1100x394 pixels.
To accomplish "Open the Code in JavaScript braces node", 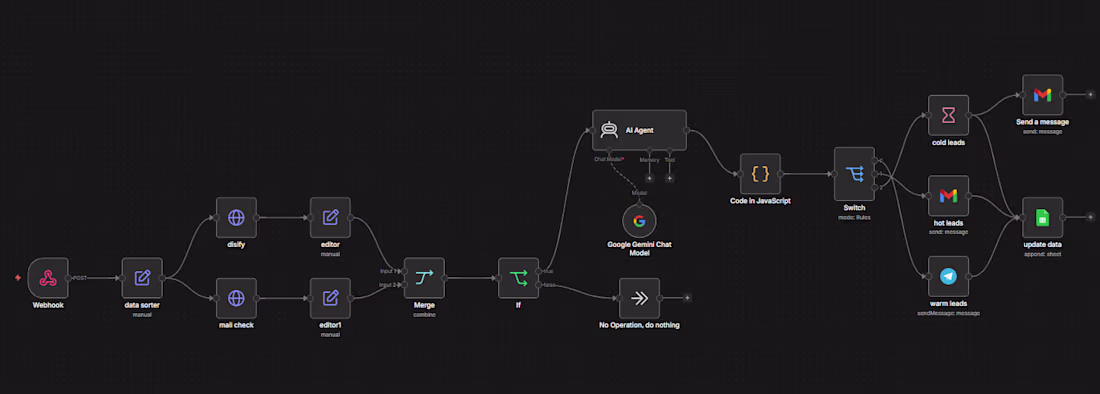I will tap(760, 174).
